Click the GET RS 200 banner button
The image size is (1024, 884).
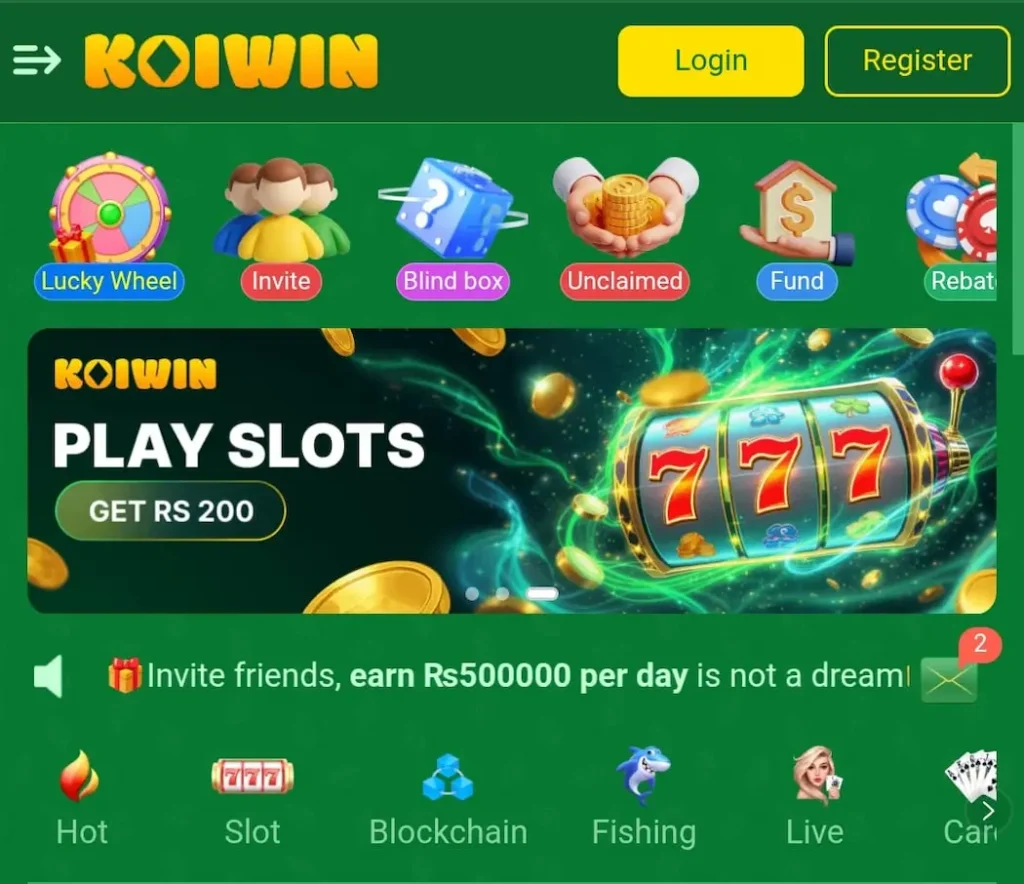[x=170, y=511]
